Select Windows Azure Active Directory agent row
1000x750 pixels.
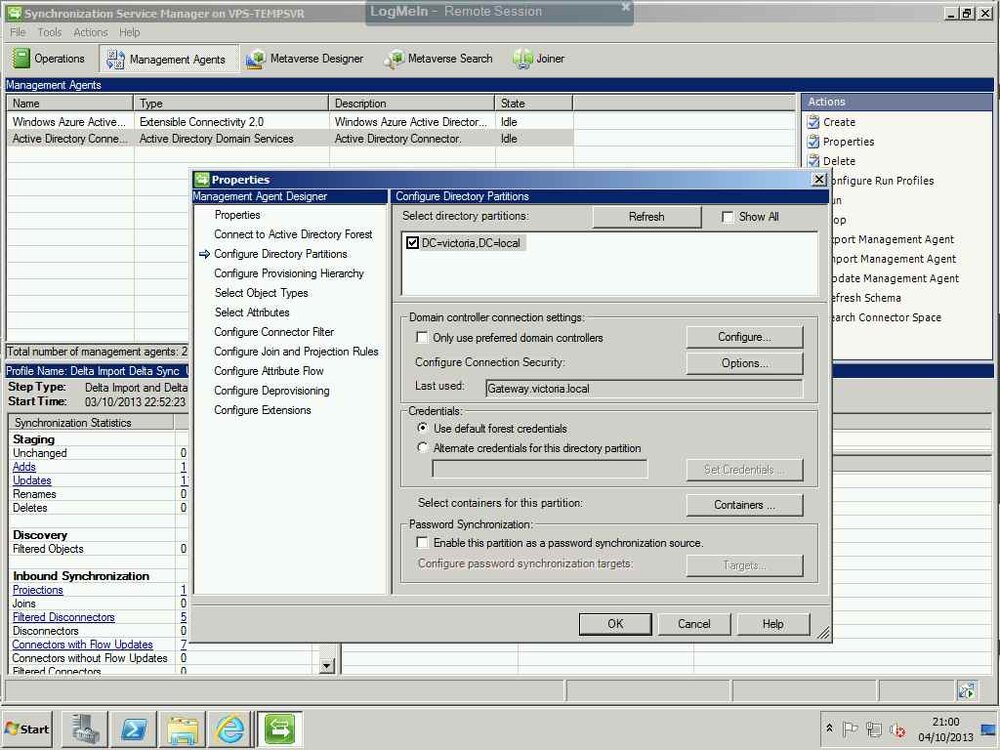pos(290,121)
